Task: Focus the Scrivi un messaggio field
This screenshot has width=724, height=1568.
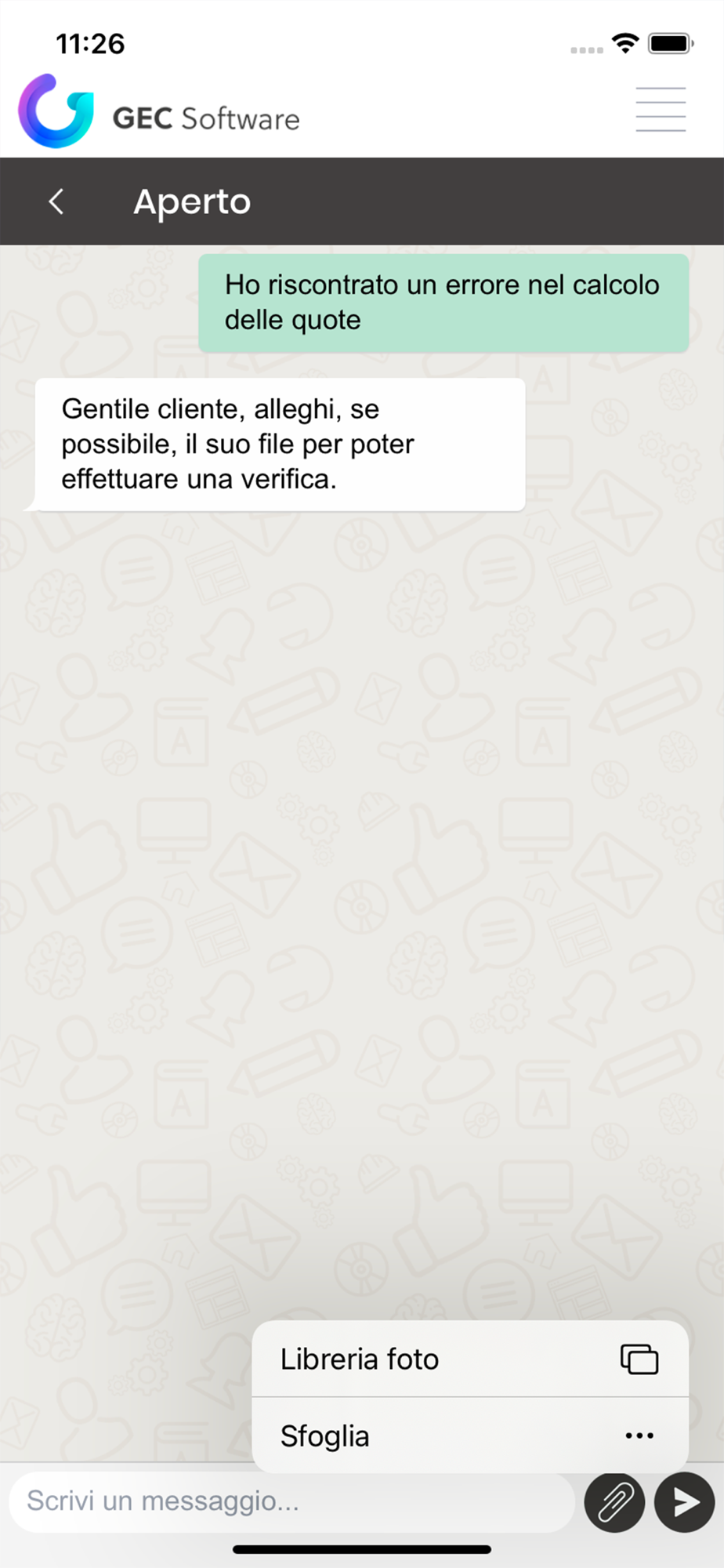Action: pos(291,1501)
